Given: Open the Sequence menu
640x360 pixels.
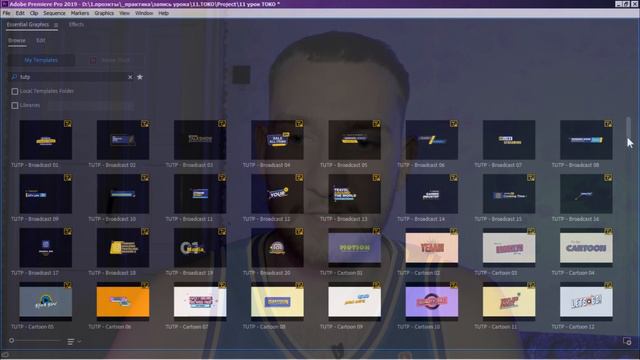Looking at the screenshot, I should (x=54, y=13).
